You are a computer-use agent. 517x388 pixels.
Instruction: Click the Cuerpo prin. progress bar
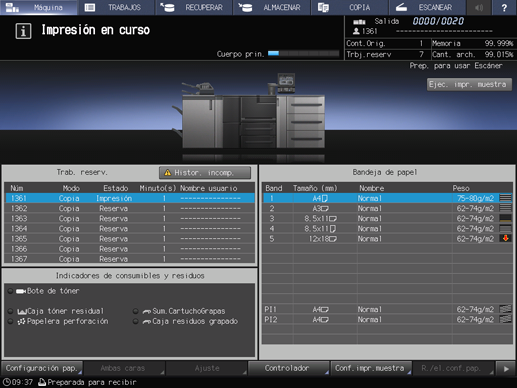pyautogui.click(x=304, y=53)
